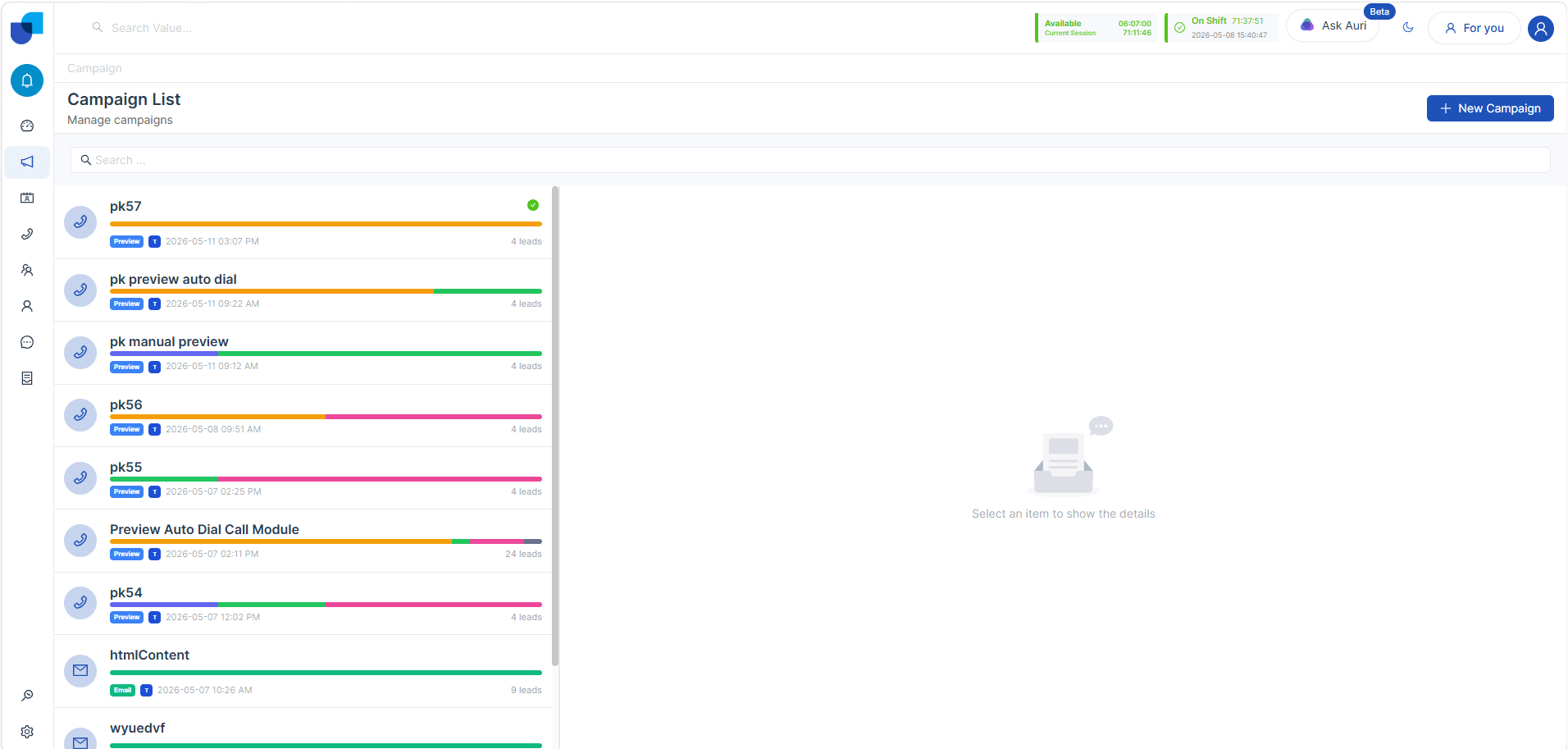Open the Available current session status
The width and height of the screenshot is (1568, 749).
[1096, 28]
